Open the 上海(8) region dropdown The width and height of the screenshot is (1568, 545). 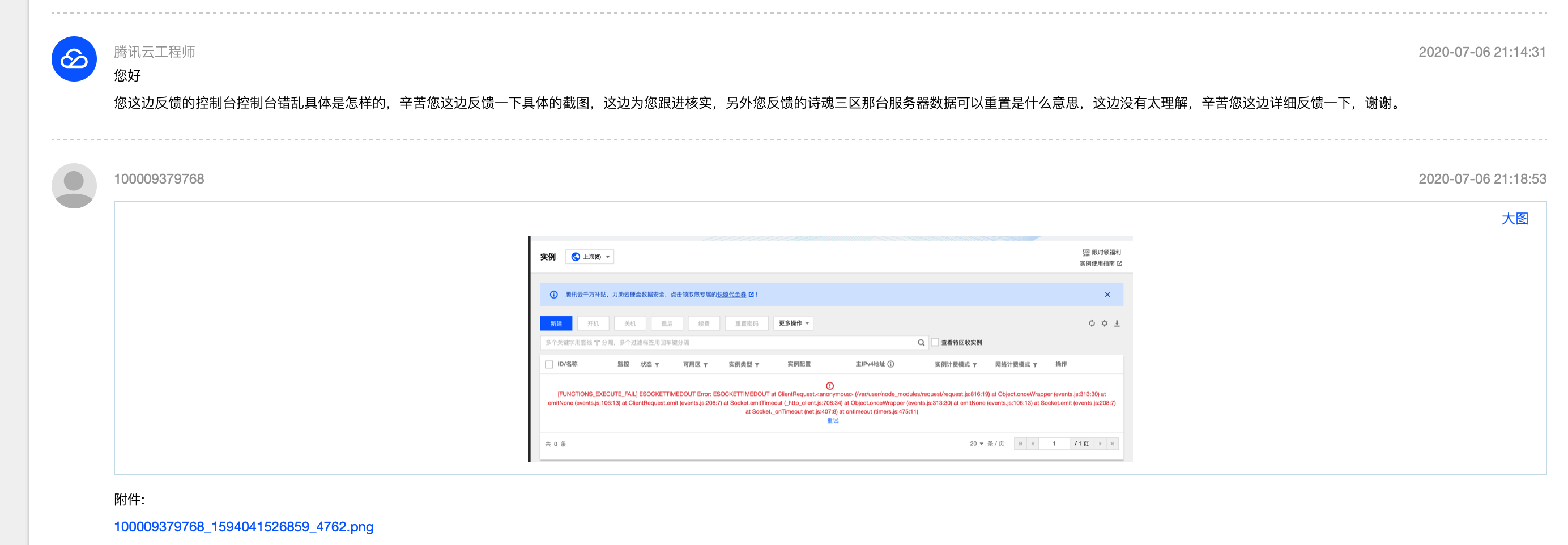point(590,257)
